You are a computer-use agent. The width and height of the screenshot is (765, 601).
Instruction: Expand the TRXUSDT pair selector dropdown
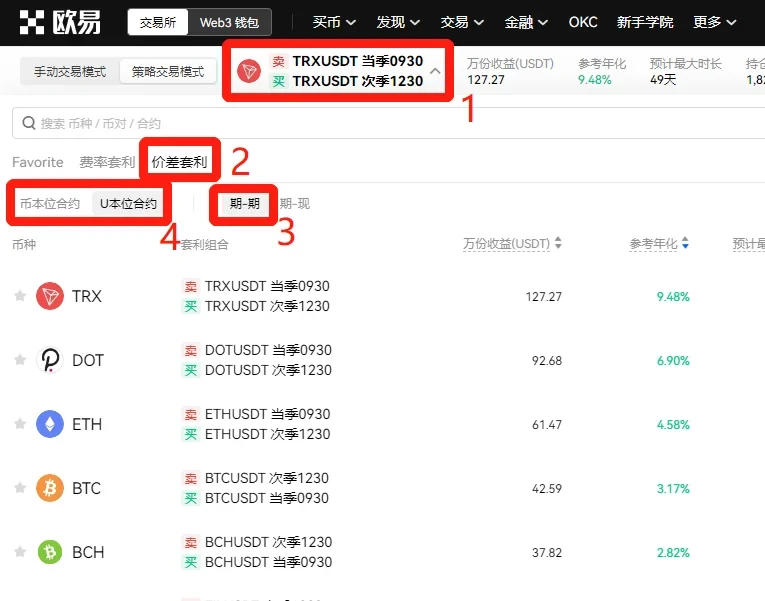435,71
